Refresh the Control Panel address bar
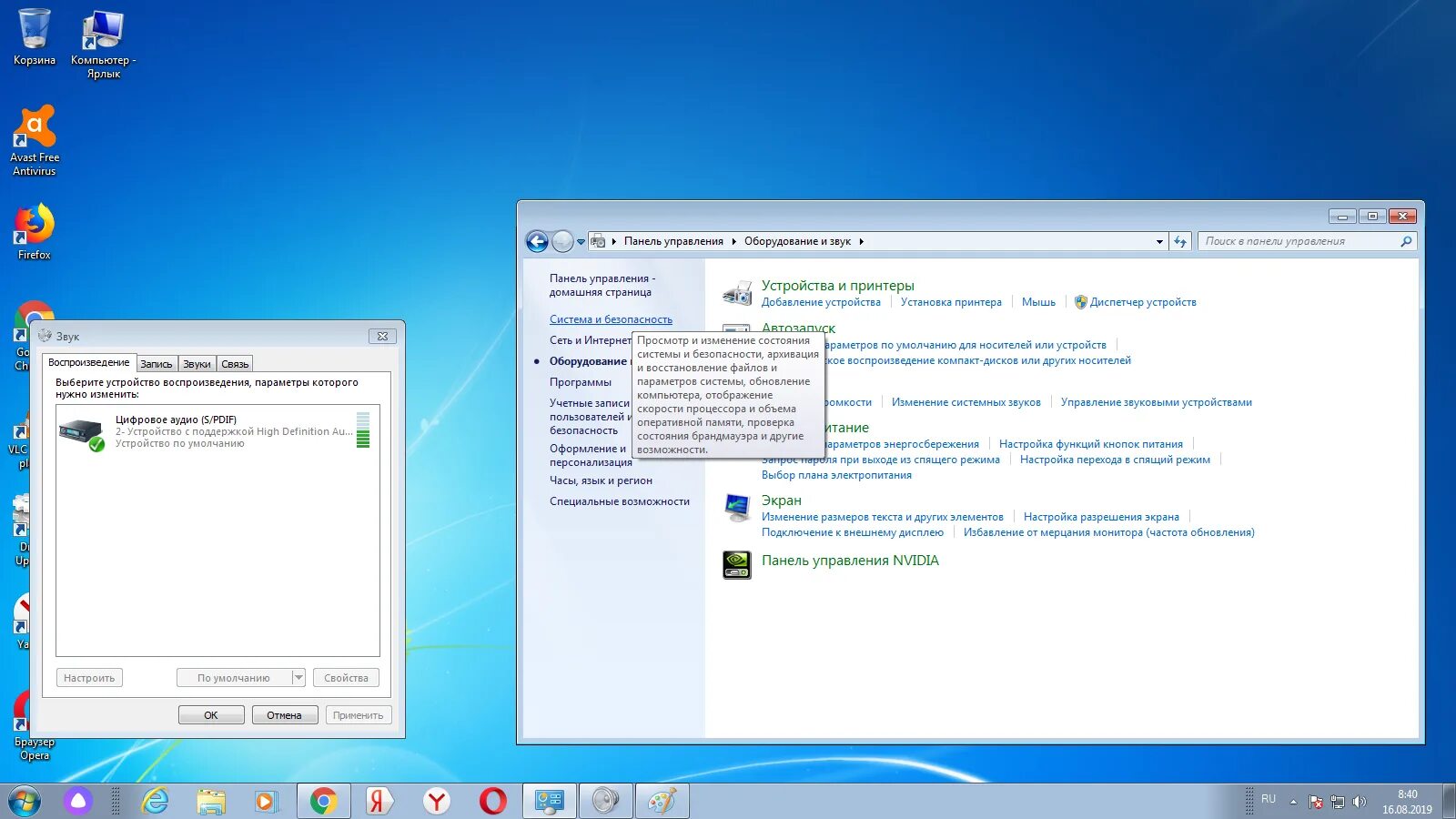The height and width of the screenshot is (819, 1456). [x=1180, y=241]
